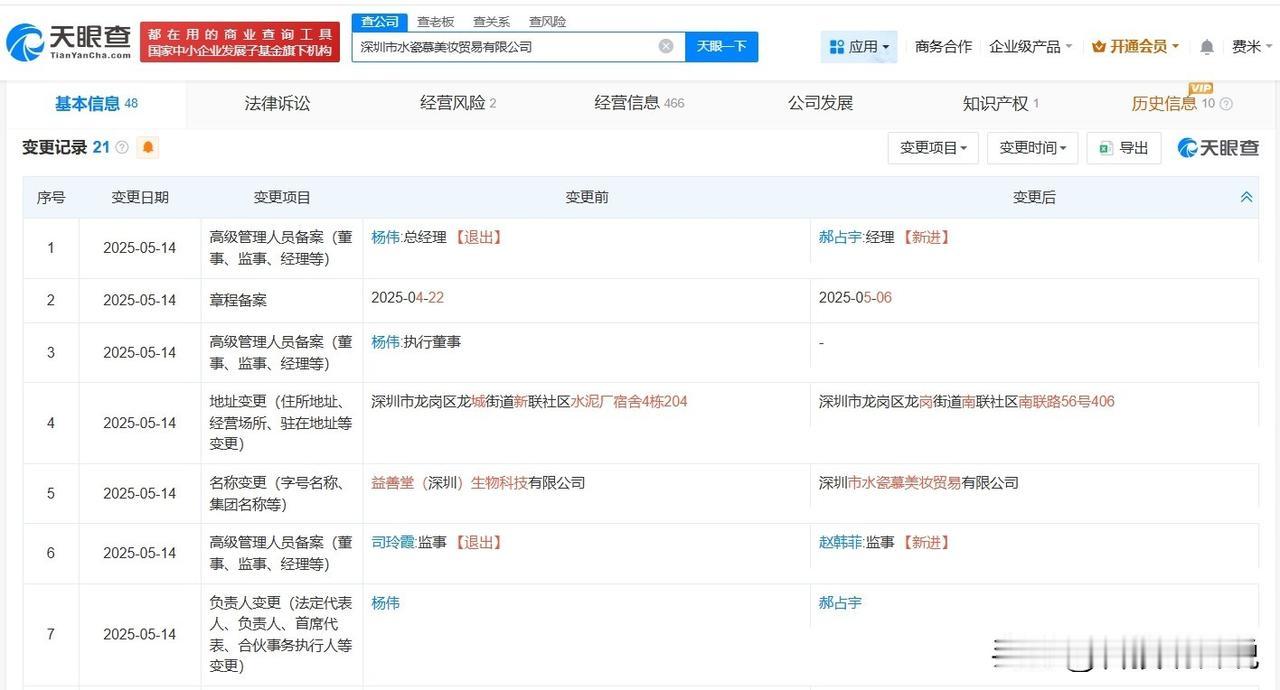Click the 2025-04-22 date value
The width and height of the screenshot is (1280, 690).
[x=407, y=298]
